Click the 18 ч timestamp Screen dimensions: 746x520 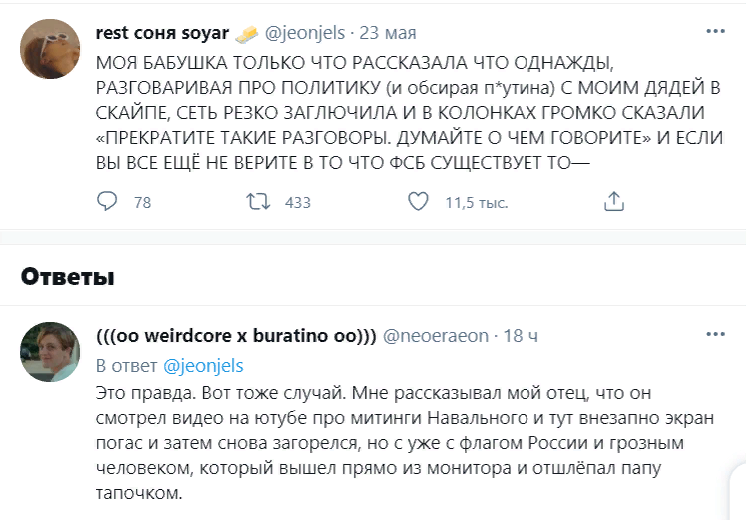[x=520, y=336]
